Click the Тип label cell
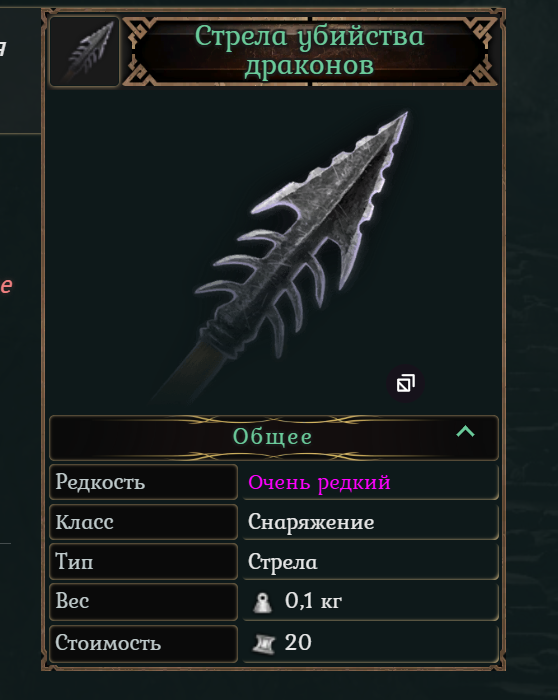This screenshot has width=558, height=700. (x=143, y=562)
